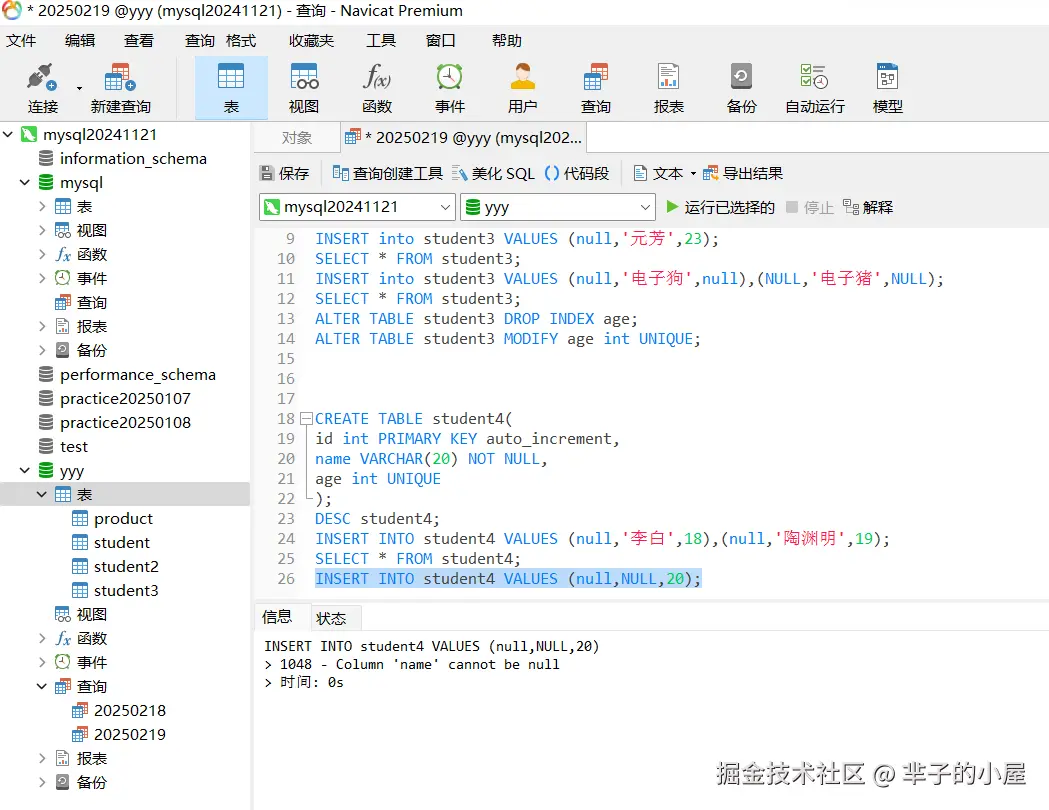Click the Export Result (导出结果) icon
The image size is (1049, 810).
point(710,173)
